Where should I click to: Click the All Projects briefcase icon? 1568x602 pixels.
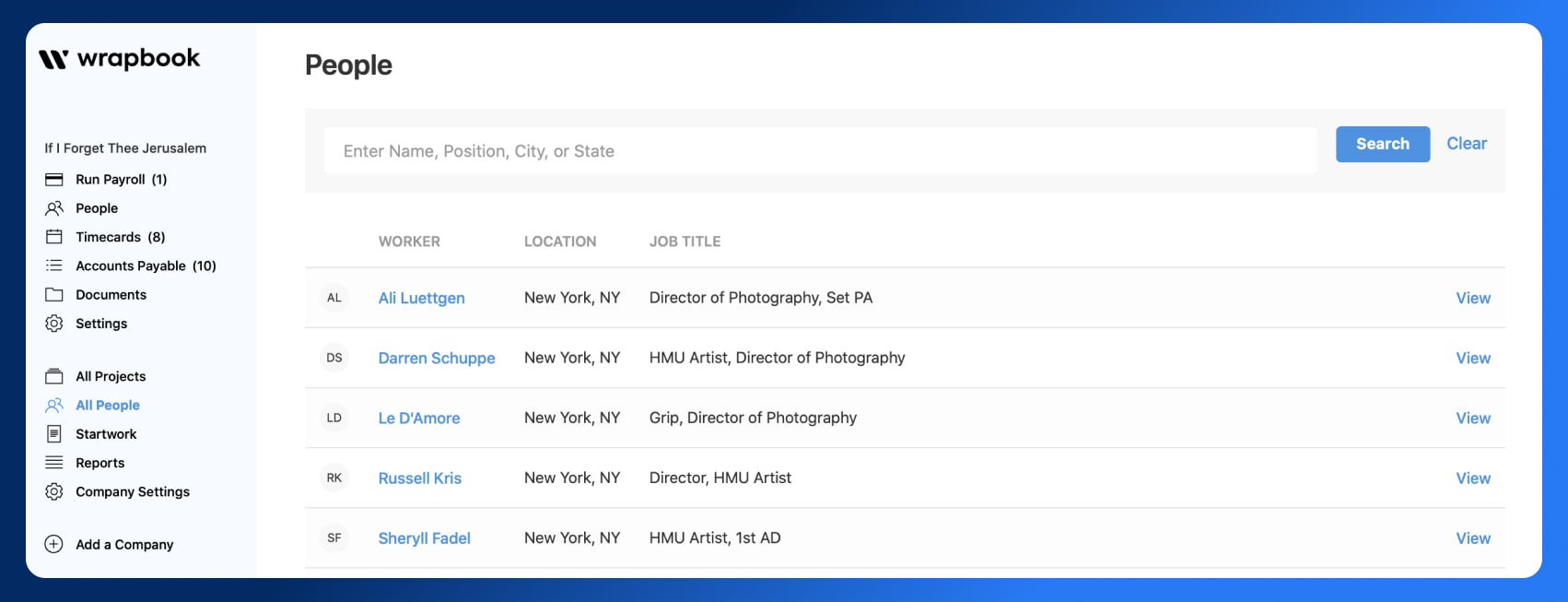[54, 376]
